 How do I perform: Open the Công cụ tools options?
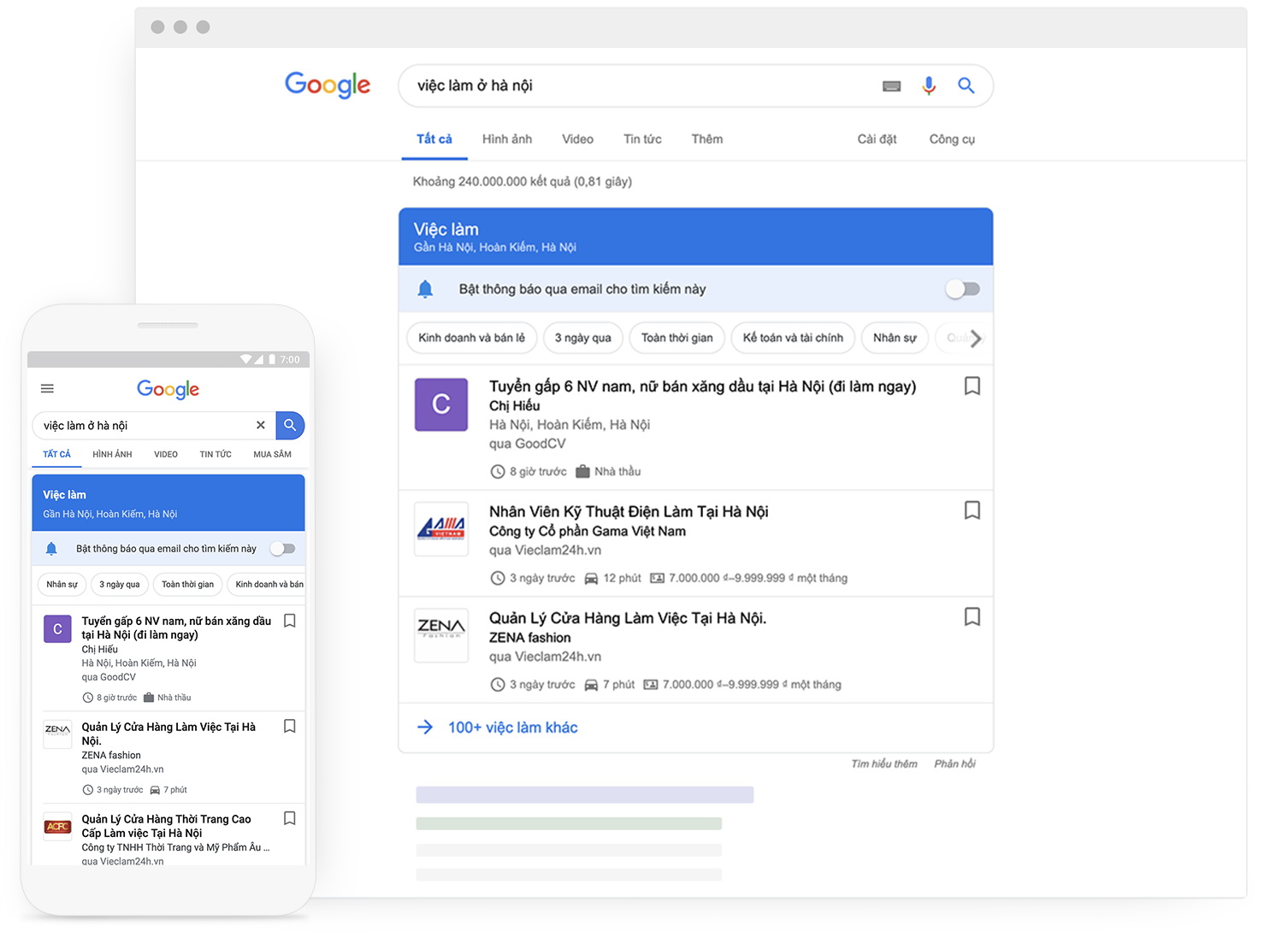pos(951,139)
